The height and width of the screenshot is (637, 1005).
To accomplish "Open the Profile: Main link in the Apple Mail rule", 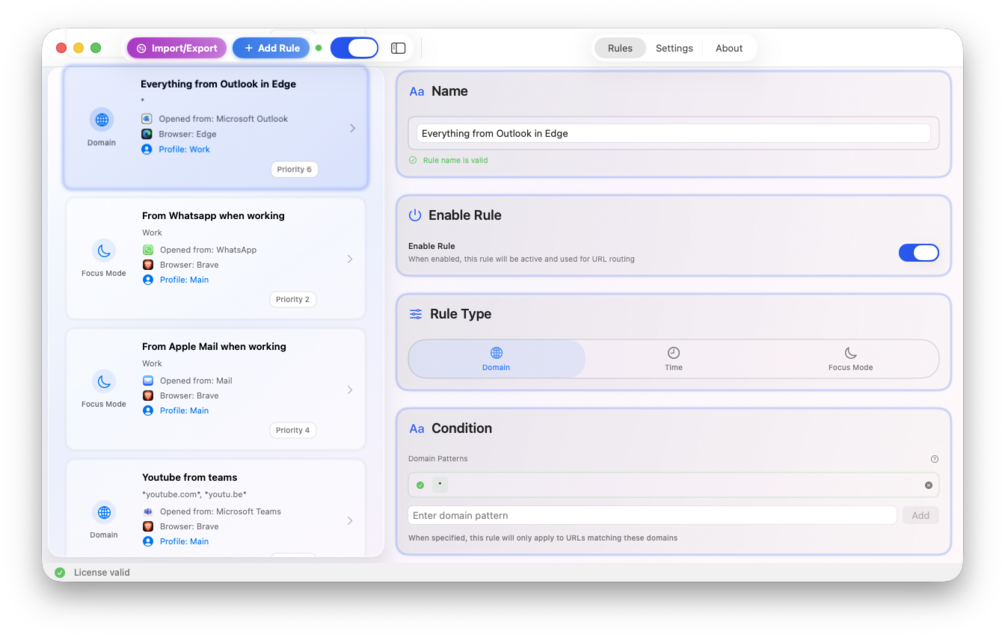I will (184, 411).
